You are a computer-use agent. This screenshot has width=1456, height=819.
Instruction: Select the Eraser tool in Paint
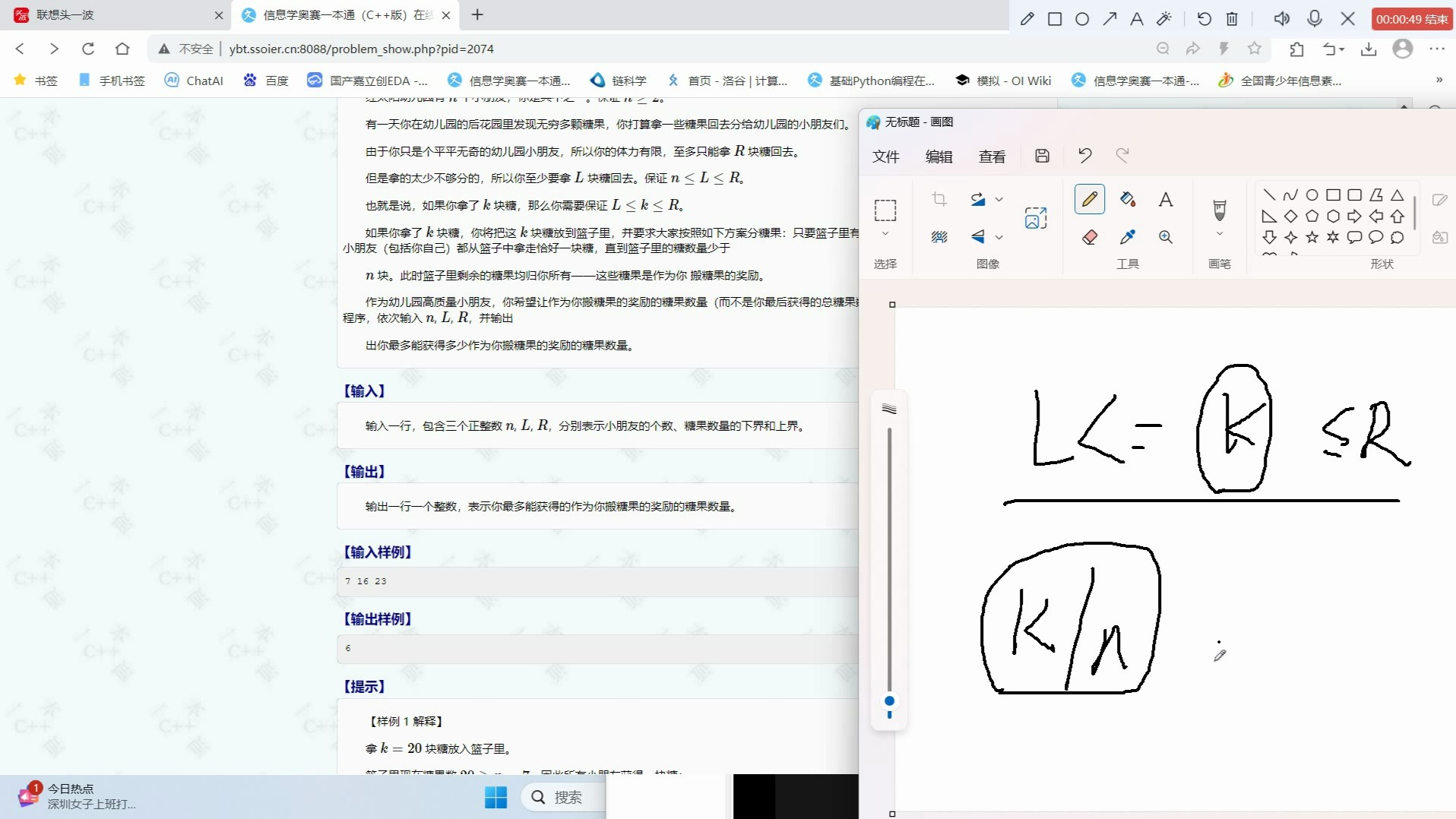1089,237
